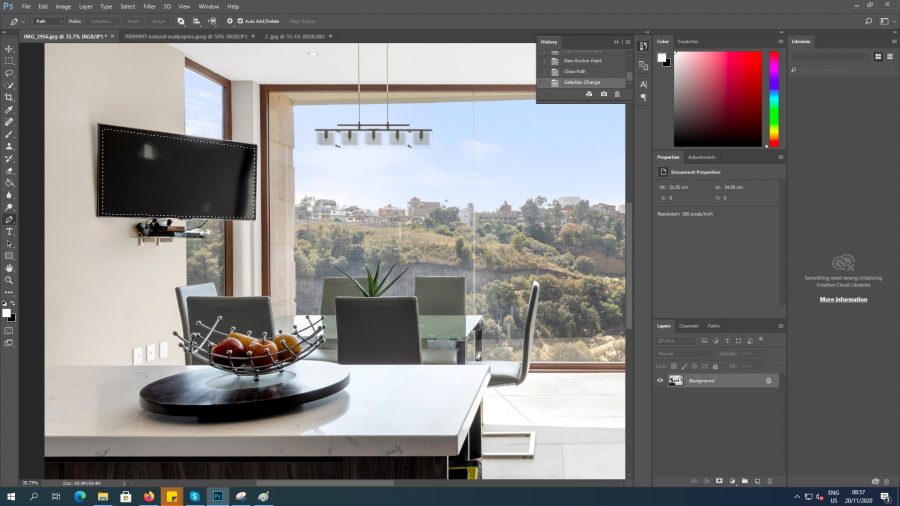Toggle Quick Mask mode
Image resolution: width=900 pixels, height=506 pixels.
[x=9, y=330]
